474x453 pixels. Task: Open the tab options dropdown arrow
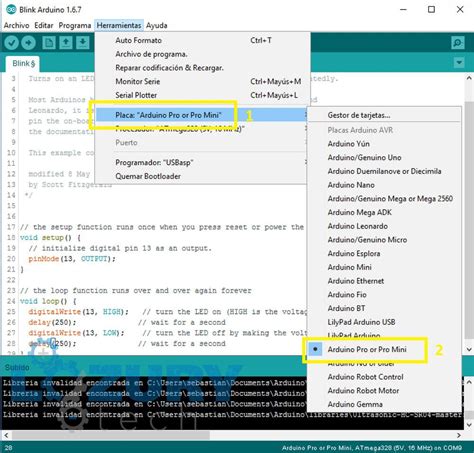(459, 62)
